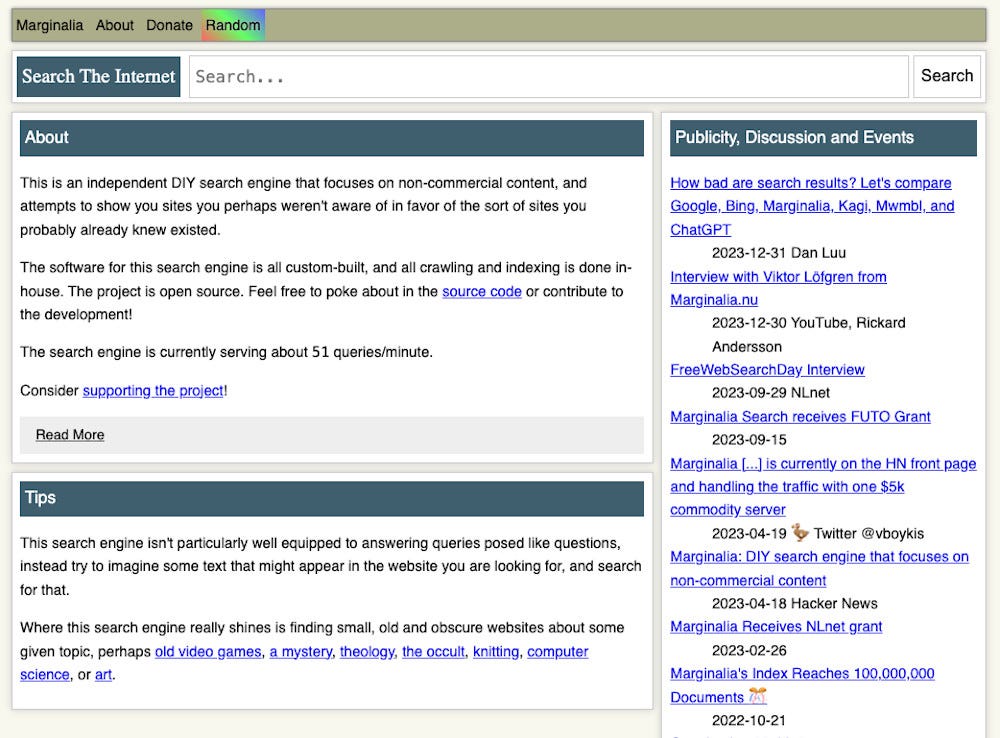Open FreeWebSearchDay Interview link
Viewport: 1000px width, 738px height.
coord(767,370)
